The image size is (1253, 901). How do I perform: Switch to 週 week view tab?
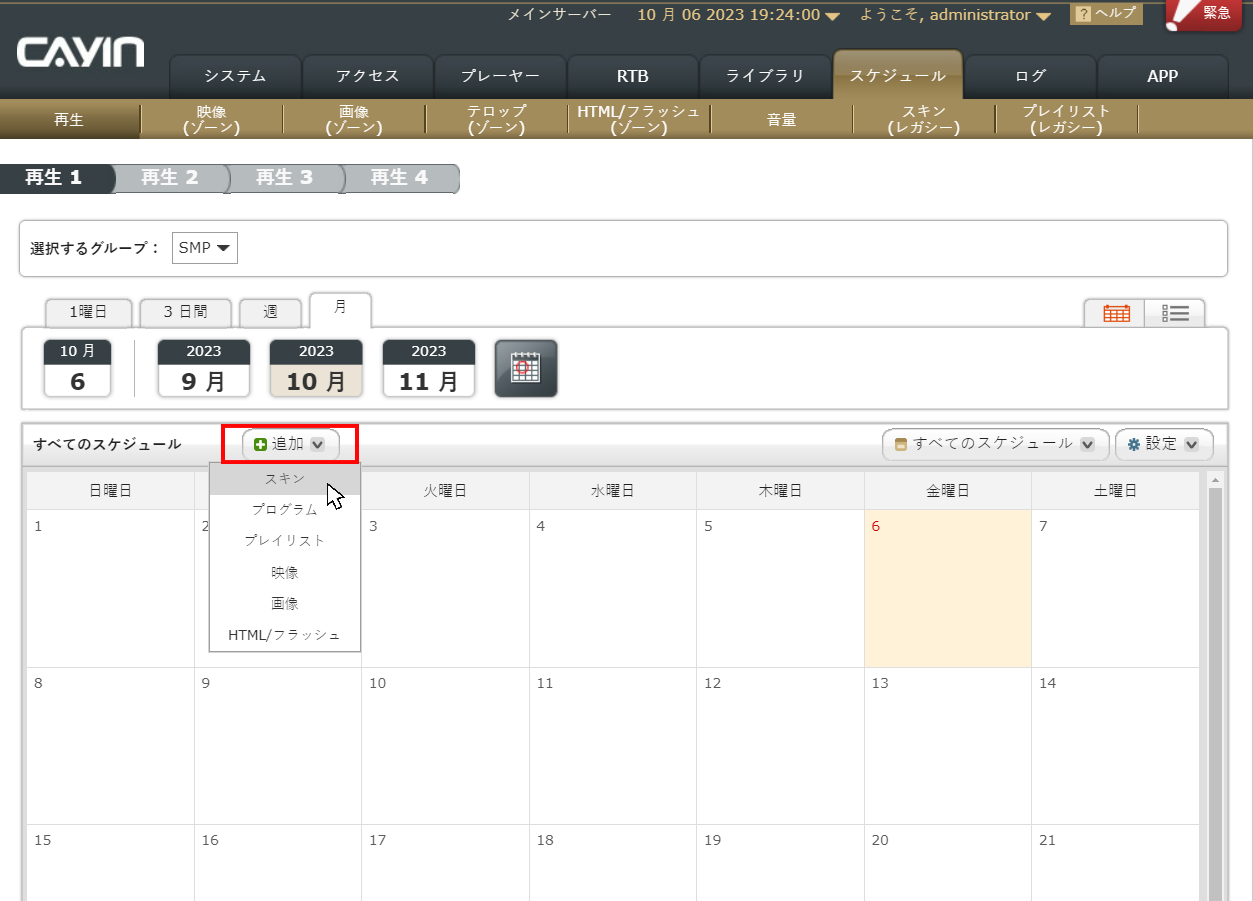270,313
